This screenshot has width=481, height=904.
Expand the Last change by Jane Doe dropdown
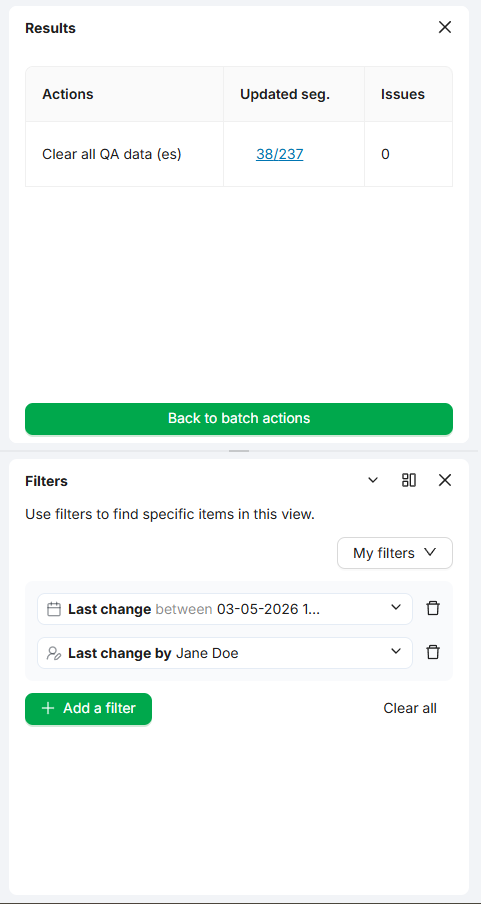[396, 651]
